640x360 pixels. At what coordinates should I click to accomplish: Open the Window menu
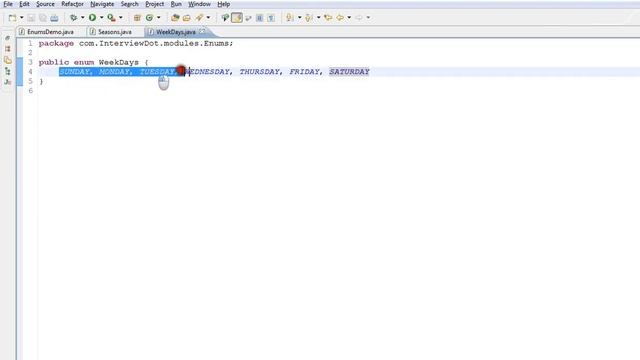click(199, 4)
